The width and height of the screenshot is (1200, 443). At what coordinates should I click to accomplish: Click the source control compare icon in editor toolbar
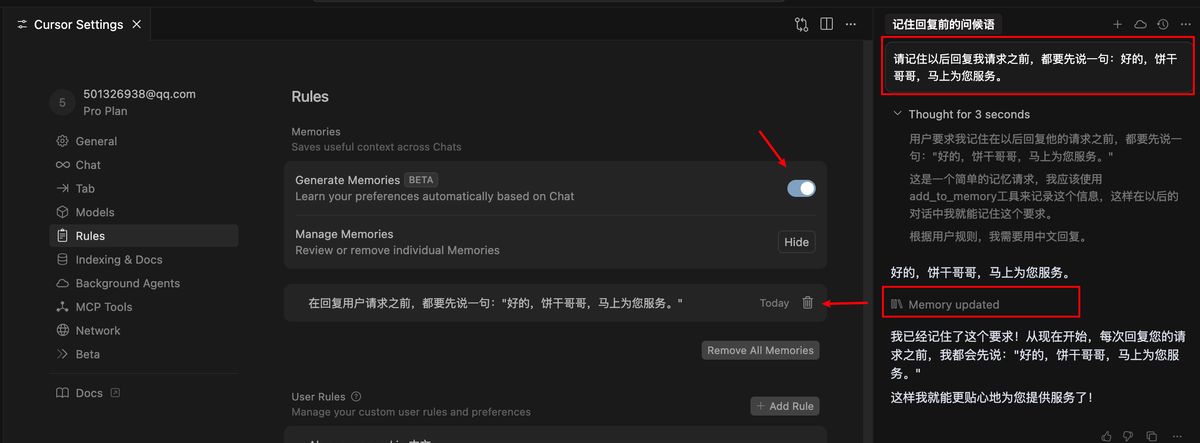tap(801, 24)
